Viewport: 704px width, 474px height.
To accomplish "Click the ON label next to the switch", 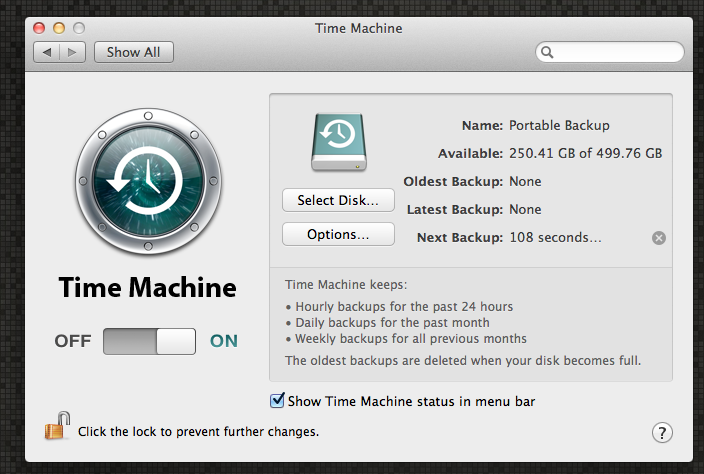I will pyautogui.click(x=224, y=341).
